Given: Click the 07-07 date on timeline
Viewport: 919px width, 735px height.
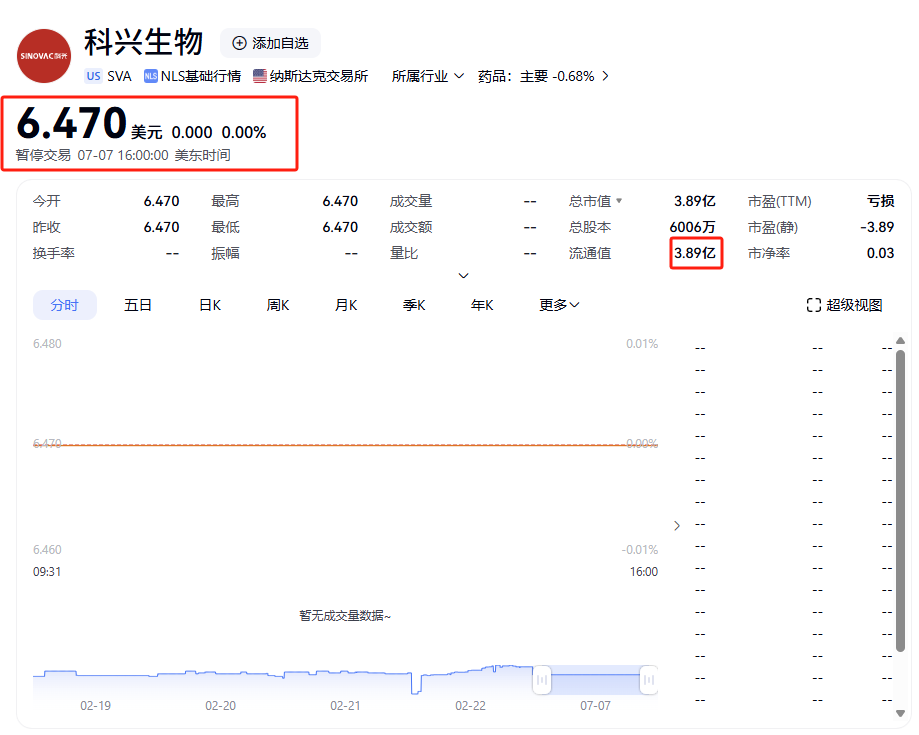Looking at the screenshot, I should click(595, 706).
